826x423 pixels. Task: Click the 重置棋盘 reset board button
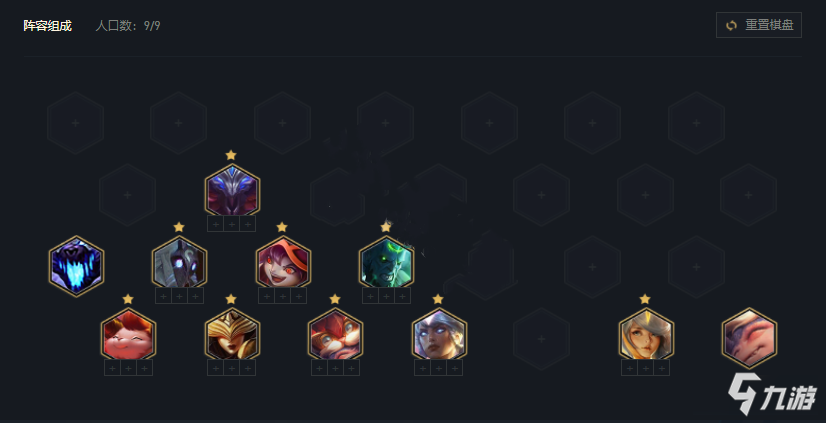(759, 25)
